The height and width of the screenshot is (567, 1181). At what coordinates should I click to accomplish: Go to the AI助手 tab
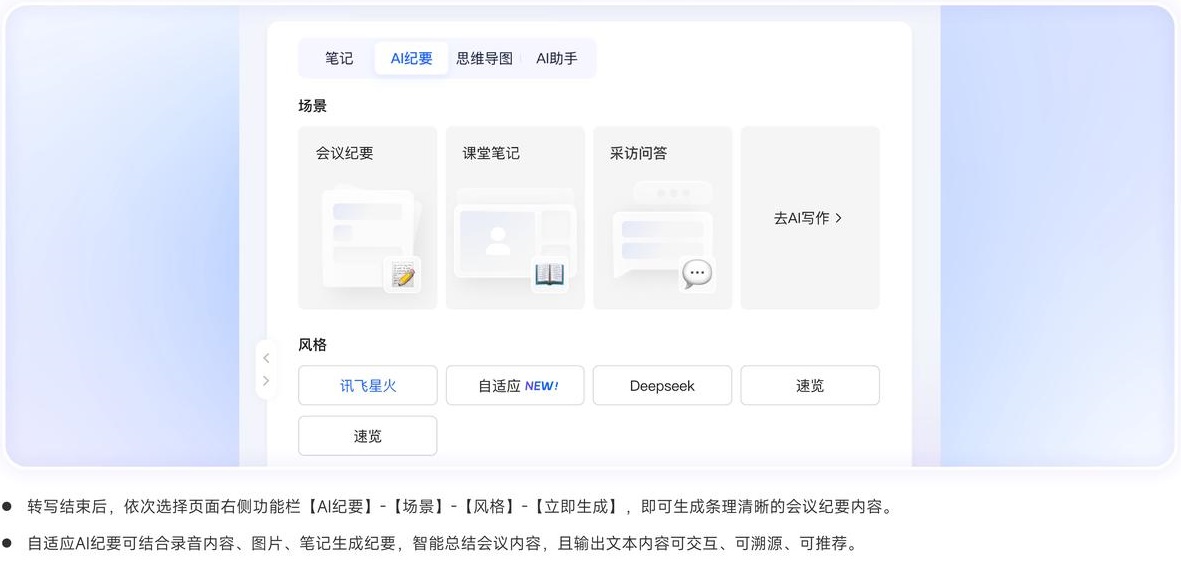tap(557, 59)
